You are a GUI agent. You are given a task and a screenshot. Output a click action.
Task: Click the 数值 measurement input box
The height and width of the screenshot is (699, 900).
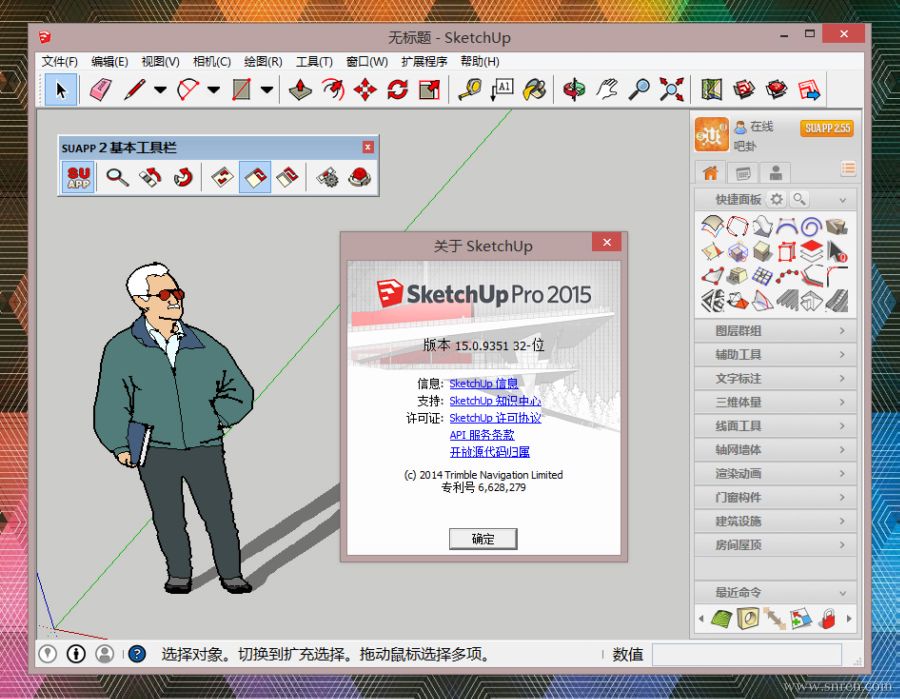(x=747, y=654)
